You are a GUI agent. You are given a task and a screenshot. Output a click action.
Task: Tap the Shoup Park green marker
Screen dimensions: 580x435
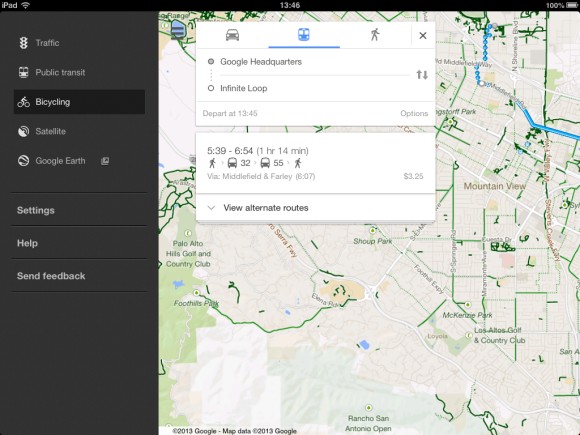click(373, 230)
